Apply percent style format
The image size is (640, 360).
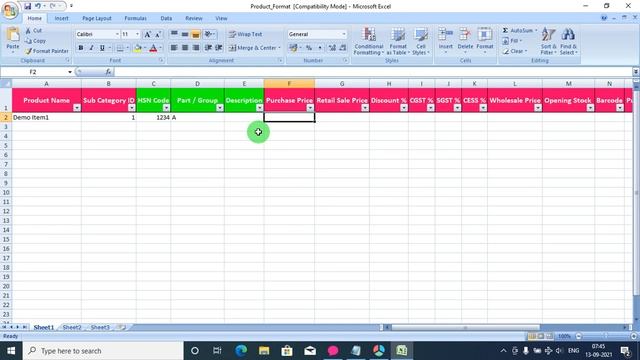[x=309, y=48]
